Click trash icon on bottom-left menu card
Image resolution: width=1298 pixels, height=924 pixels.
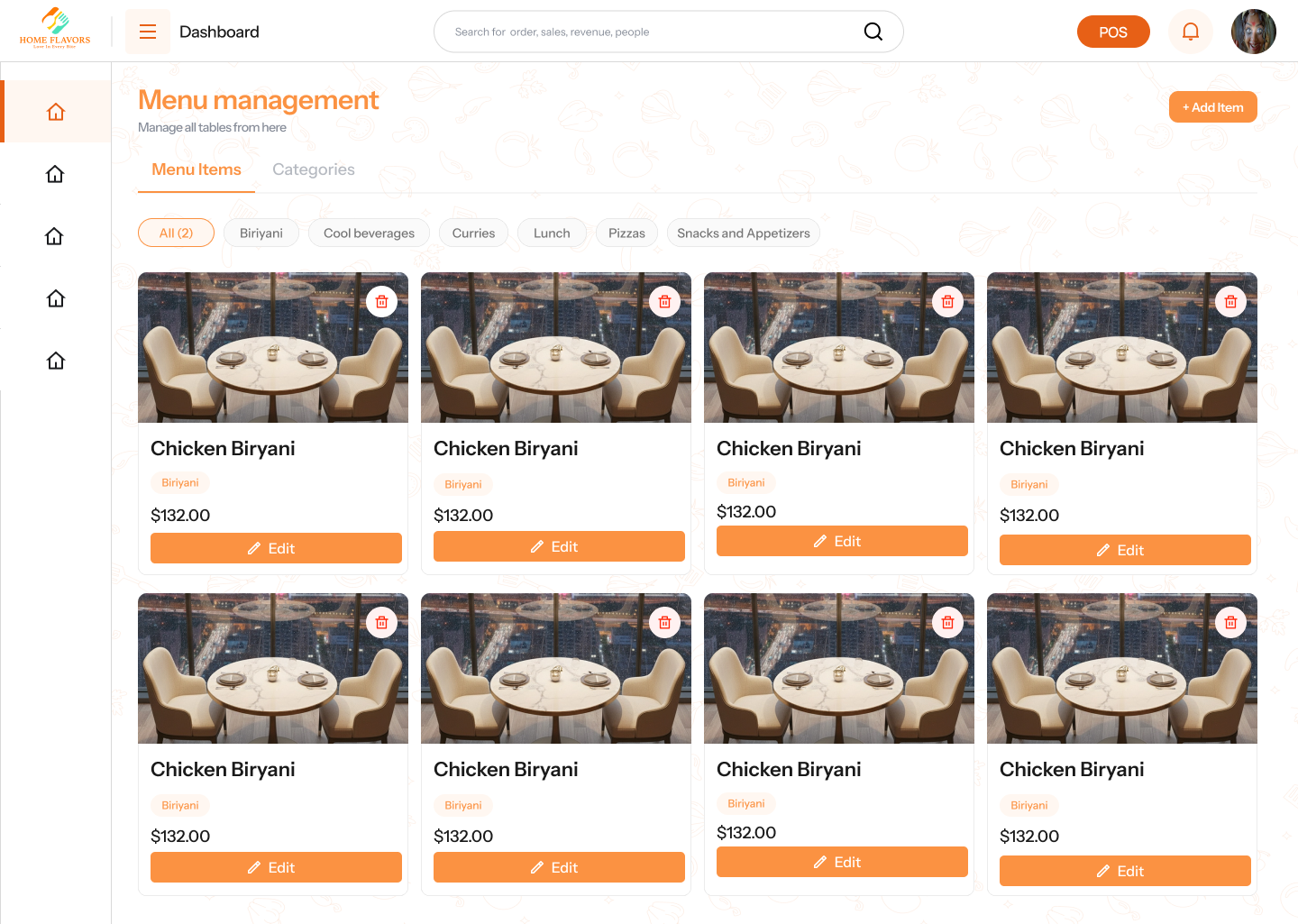tap(381, 623)
